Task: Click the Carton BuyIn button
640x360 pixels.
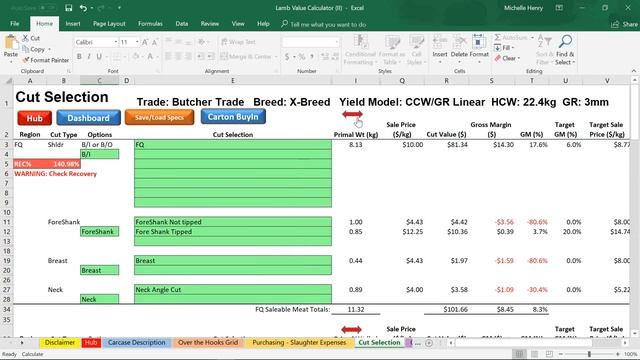Action: coord(233,117)
